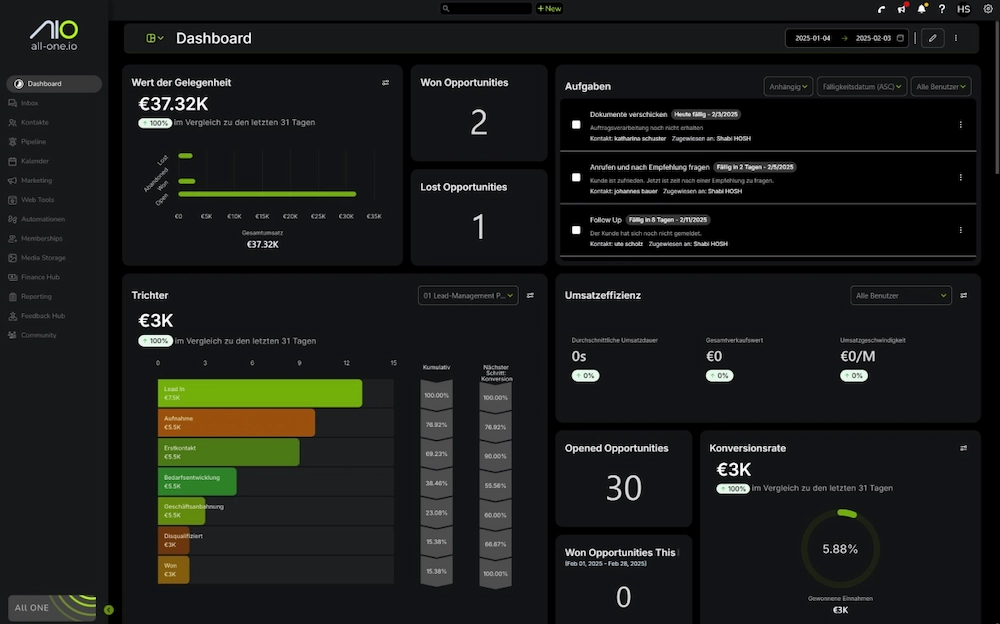Image resolution: width=1000 pixels, height=624 pixels.
Task: Click the Memberships sidebar icon
Action: point(12,239)
